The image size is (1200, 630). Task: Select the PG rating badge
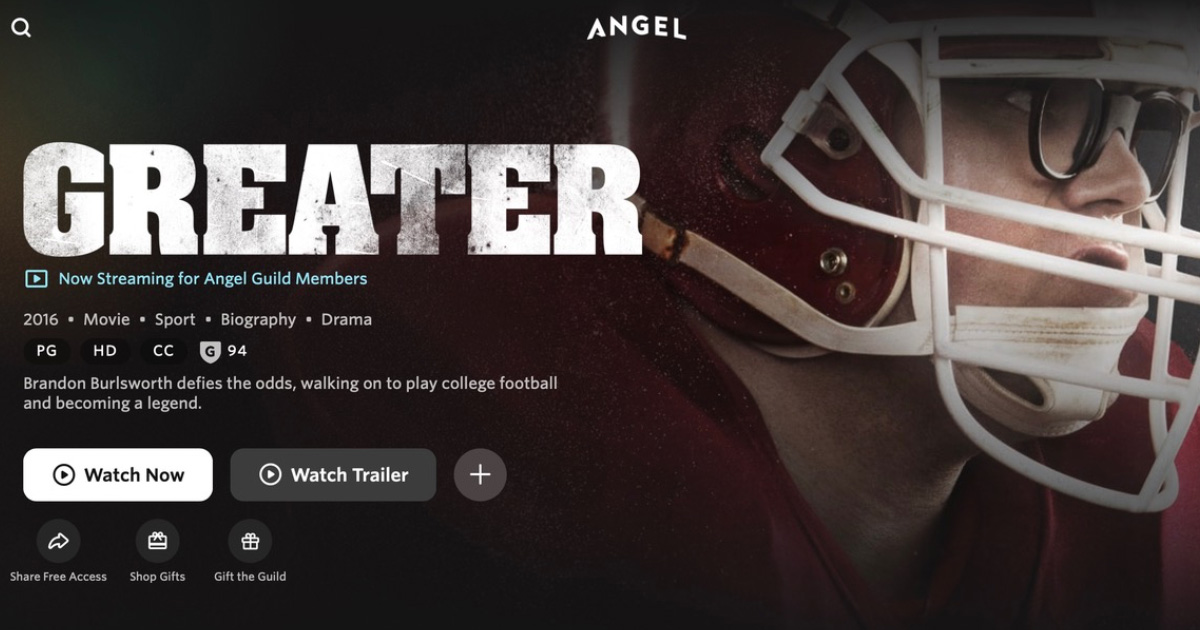tap(47, 351)
